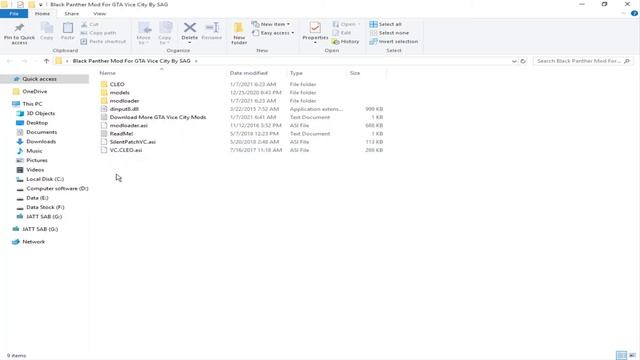The width and height of the screenshot is (640, 360).
Task: Open Network in navigation pane
Action: (x=33, y=242)
